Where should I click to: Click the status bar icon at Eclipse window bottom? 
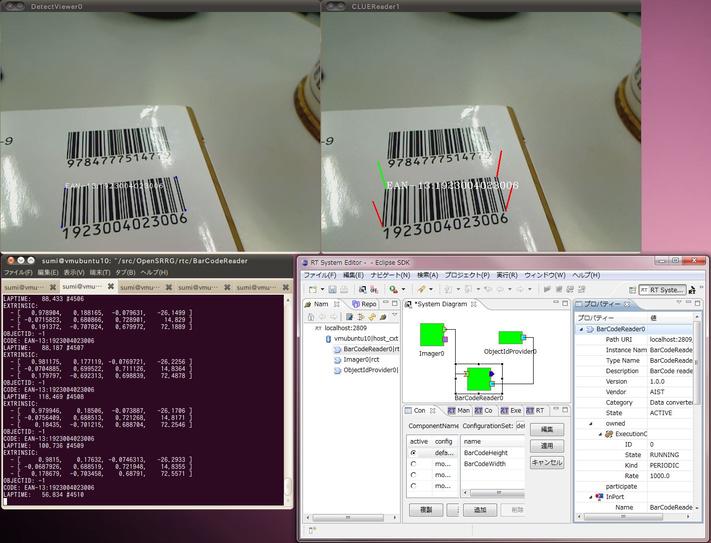[312, 530]
